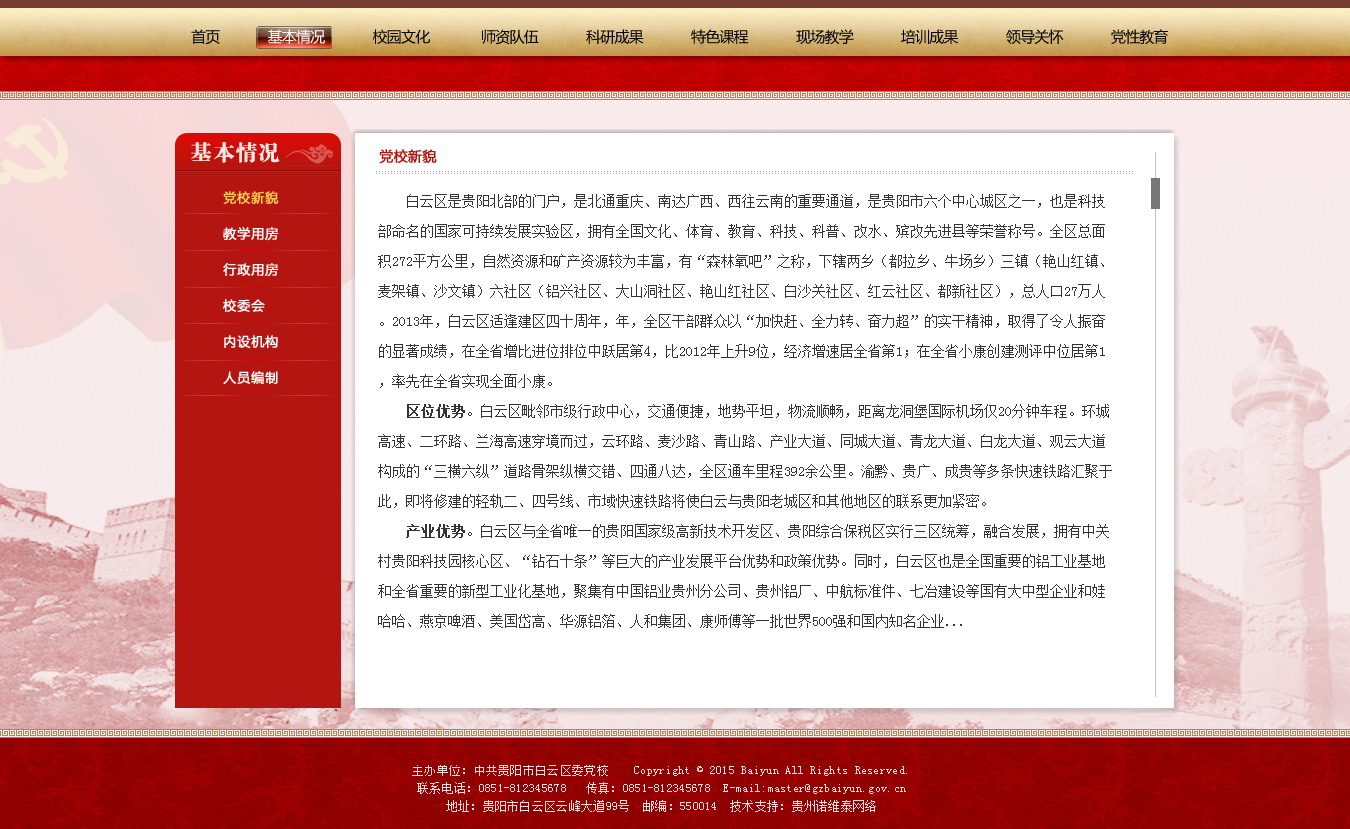The image size is (1350, 829).
Task: Open 教学用房 sidebar link
Action: coord(251,234)
